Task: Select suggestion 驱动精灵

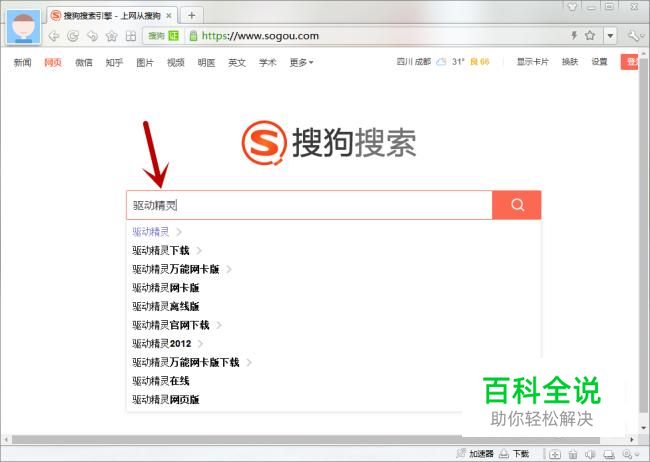Action: pos(150,231)
